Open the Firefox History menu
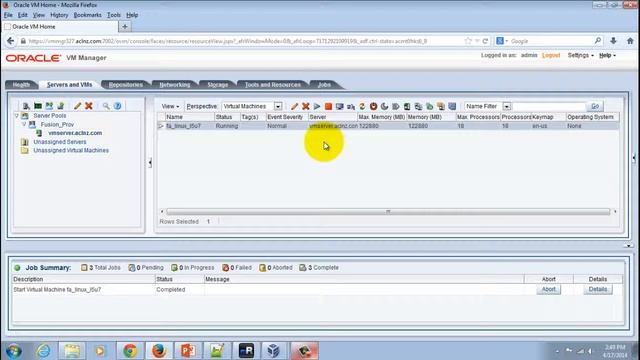Screen dimensions: 640x360 click(x=59, y=15)
